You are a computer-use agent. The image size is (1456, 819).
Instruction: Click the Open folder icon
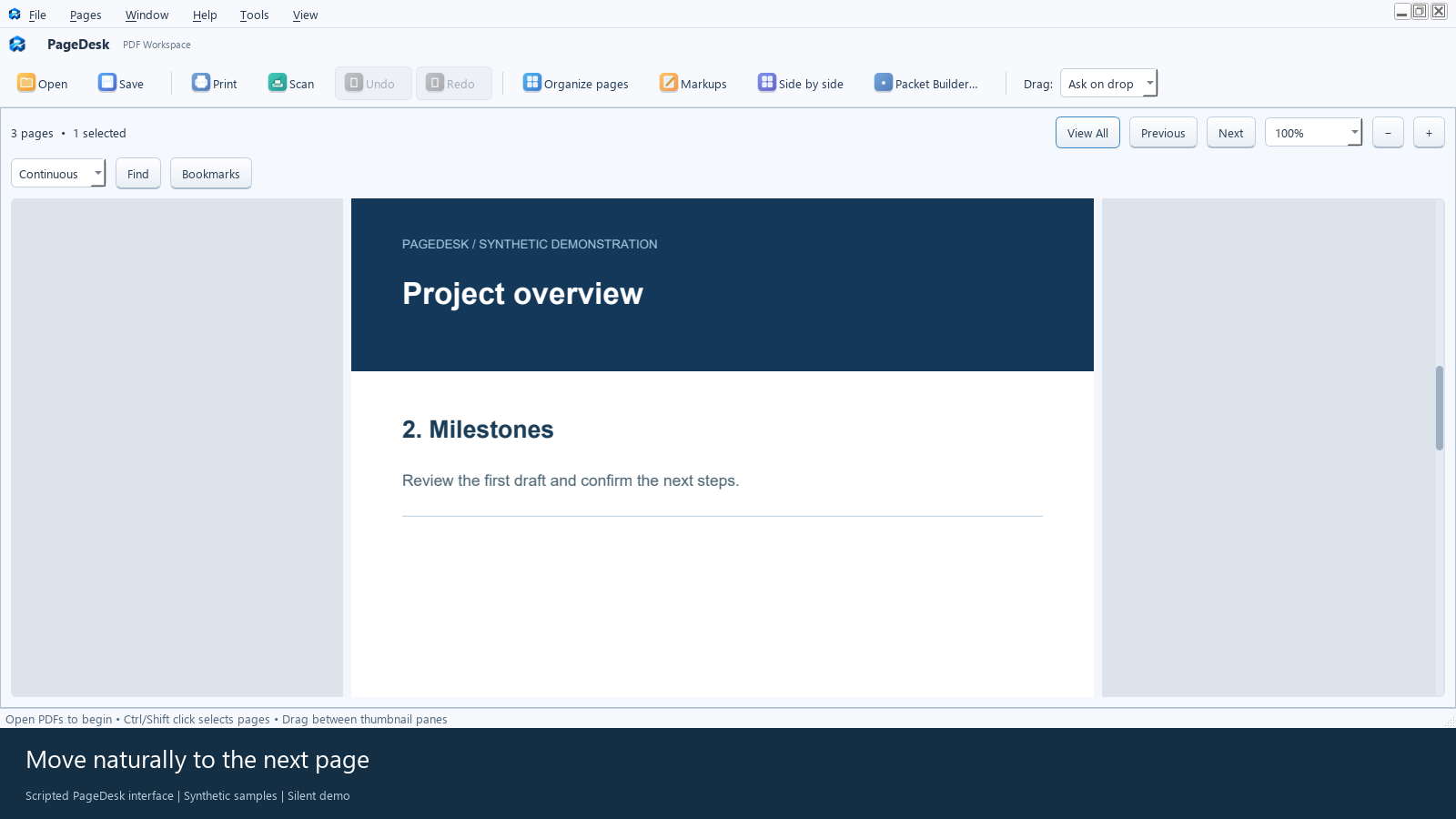coord(26,83)
